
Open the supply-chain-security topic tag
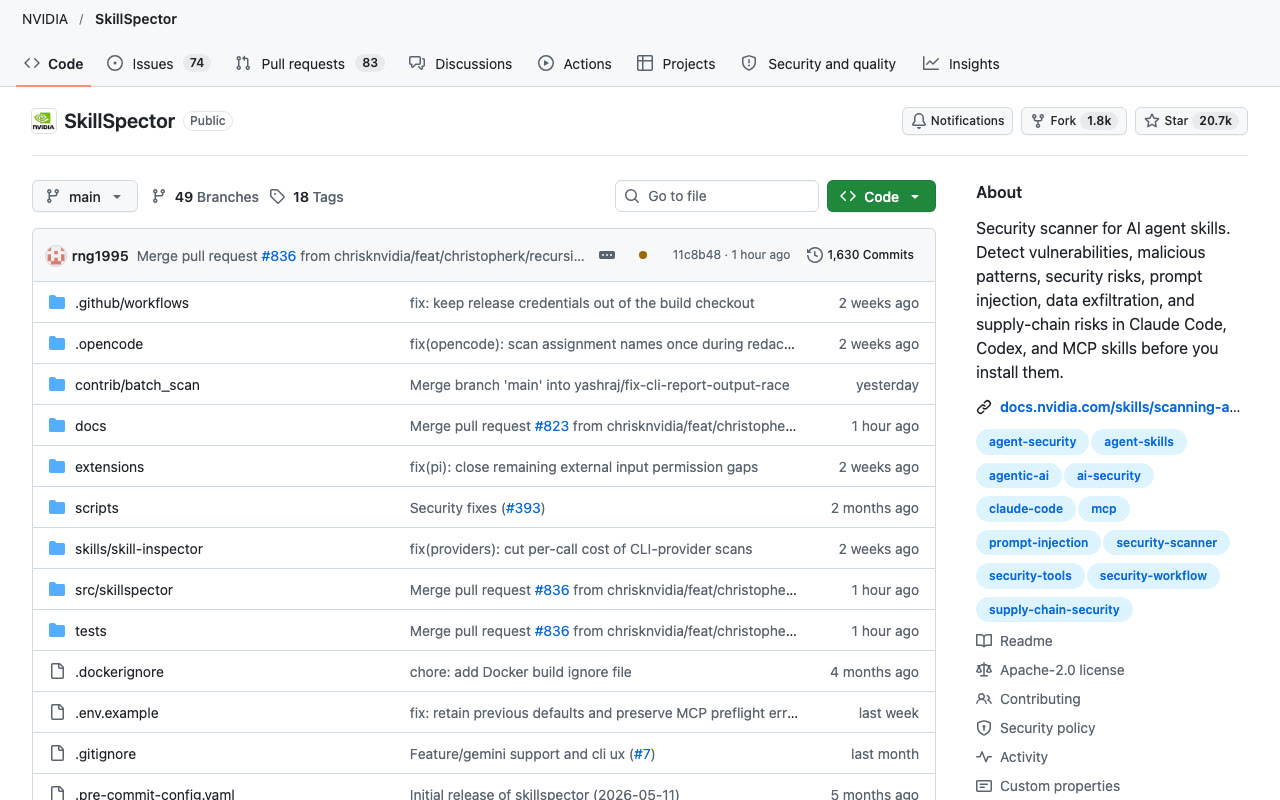coord(1054,610)
